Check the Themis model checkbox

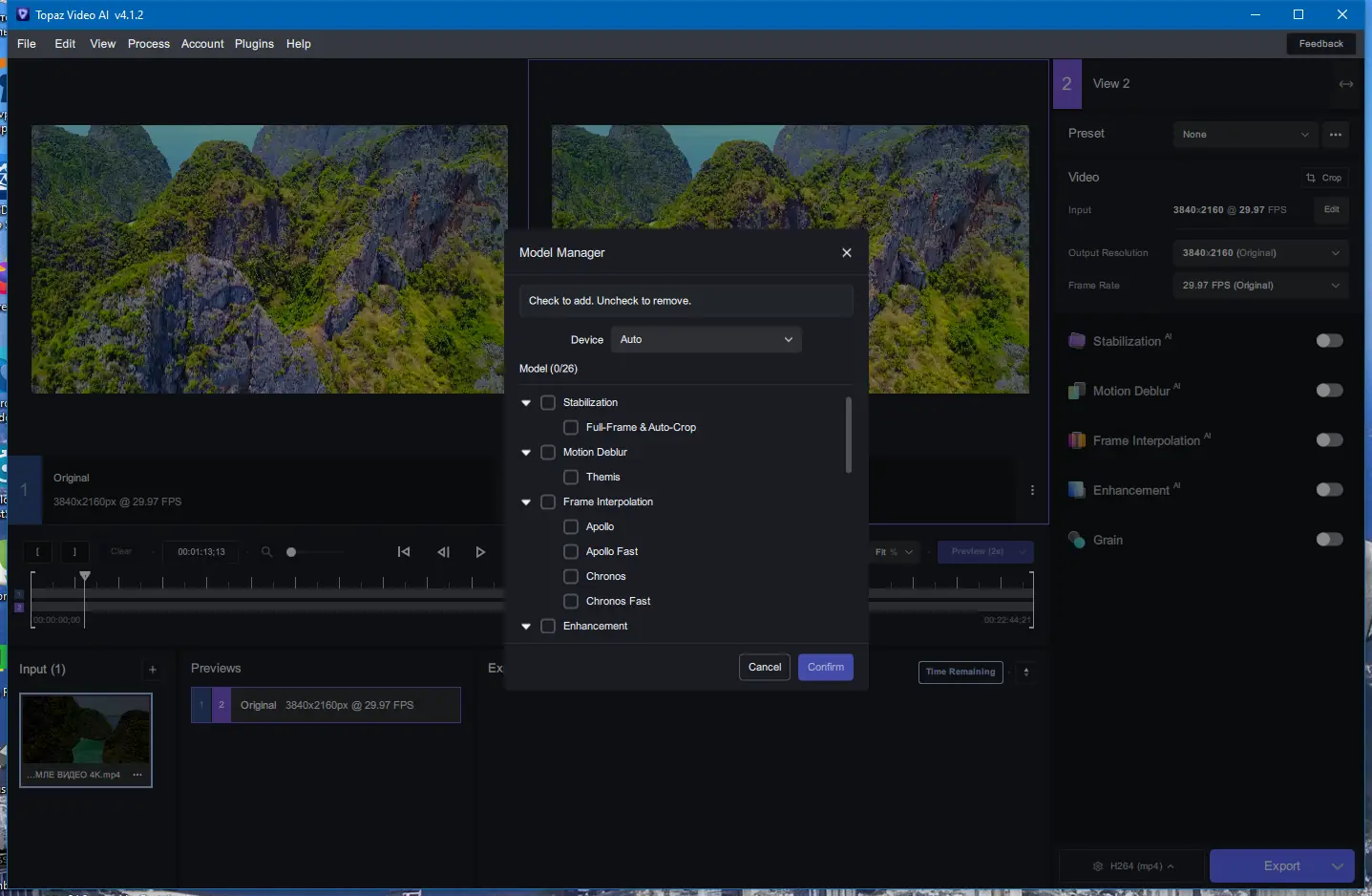(x=571, y=478)
